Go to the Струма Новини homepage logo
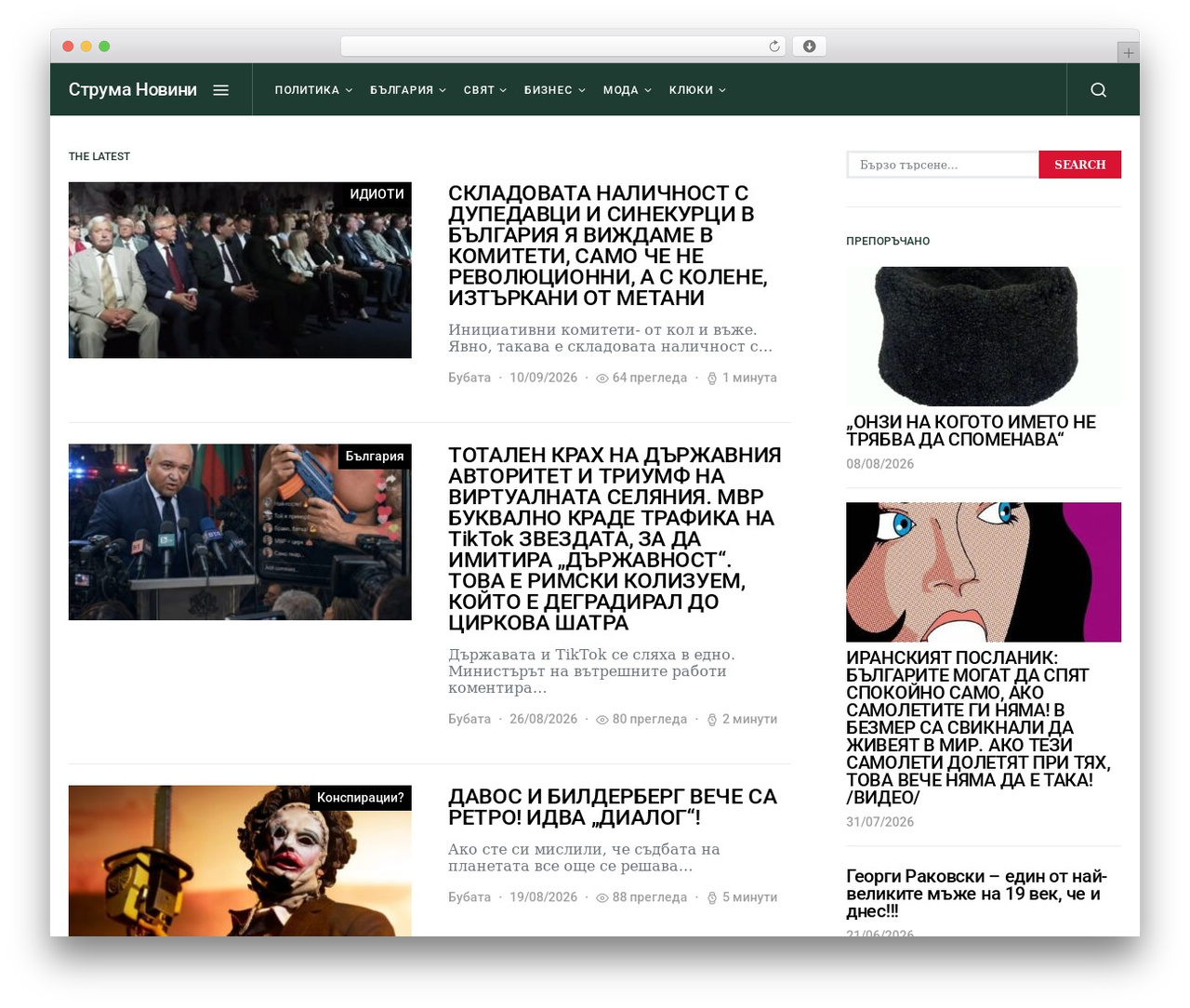 [133, 90]
